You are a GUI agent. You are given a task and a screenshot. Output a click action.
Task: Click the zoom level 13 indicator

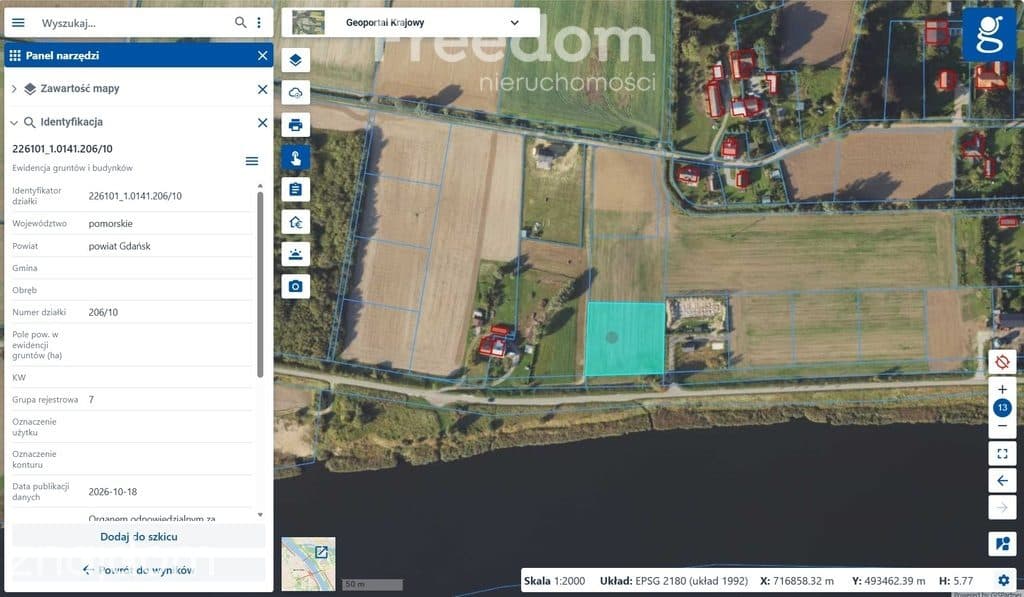pyautogui.click(x=1002, y=408)
